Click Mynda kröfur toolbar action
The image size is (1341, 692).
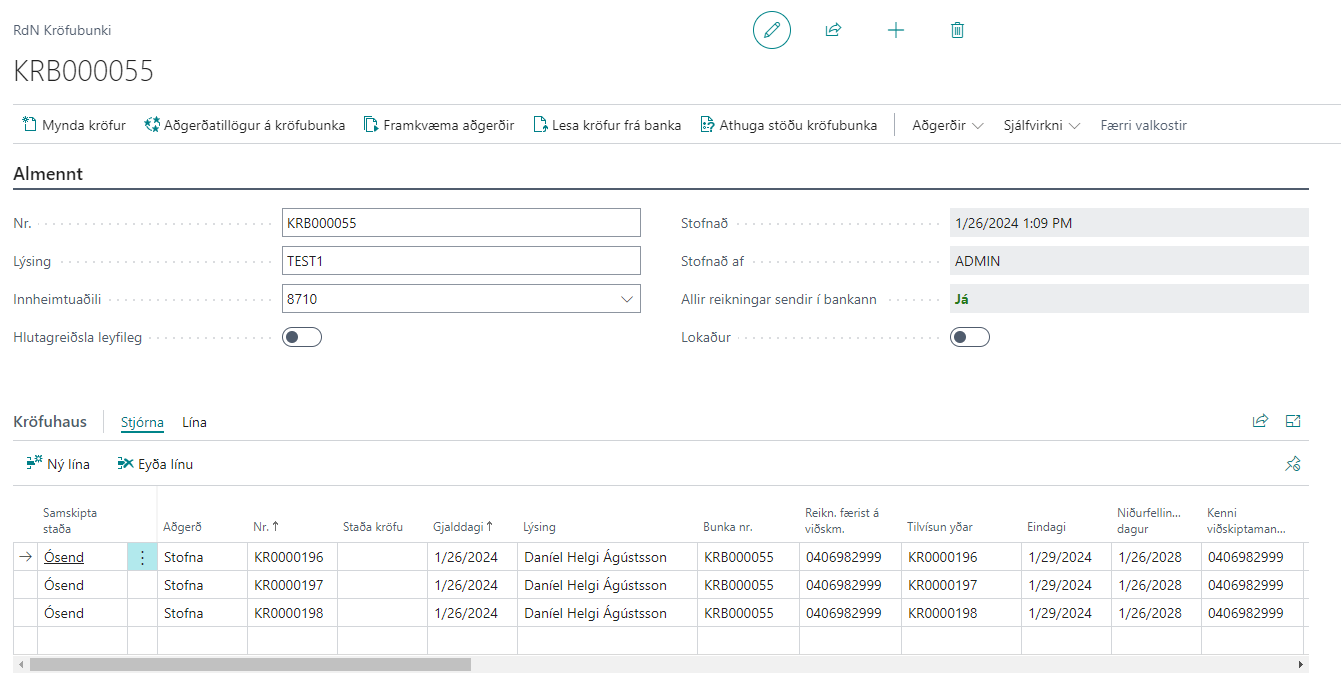click(x=74, y=125)
